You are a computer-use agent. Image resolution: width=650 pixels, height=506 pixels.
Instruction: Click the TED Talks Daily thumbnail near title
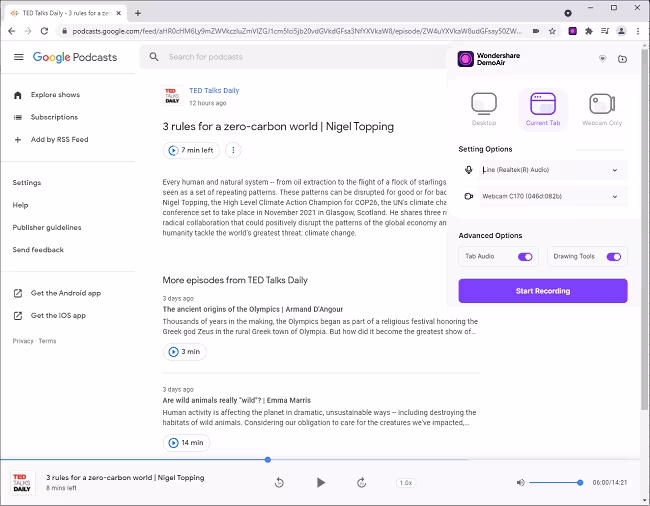coord(172,96)
